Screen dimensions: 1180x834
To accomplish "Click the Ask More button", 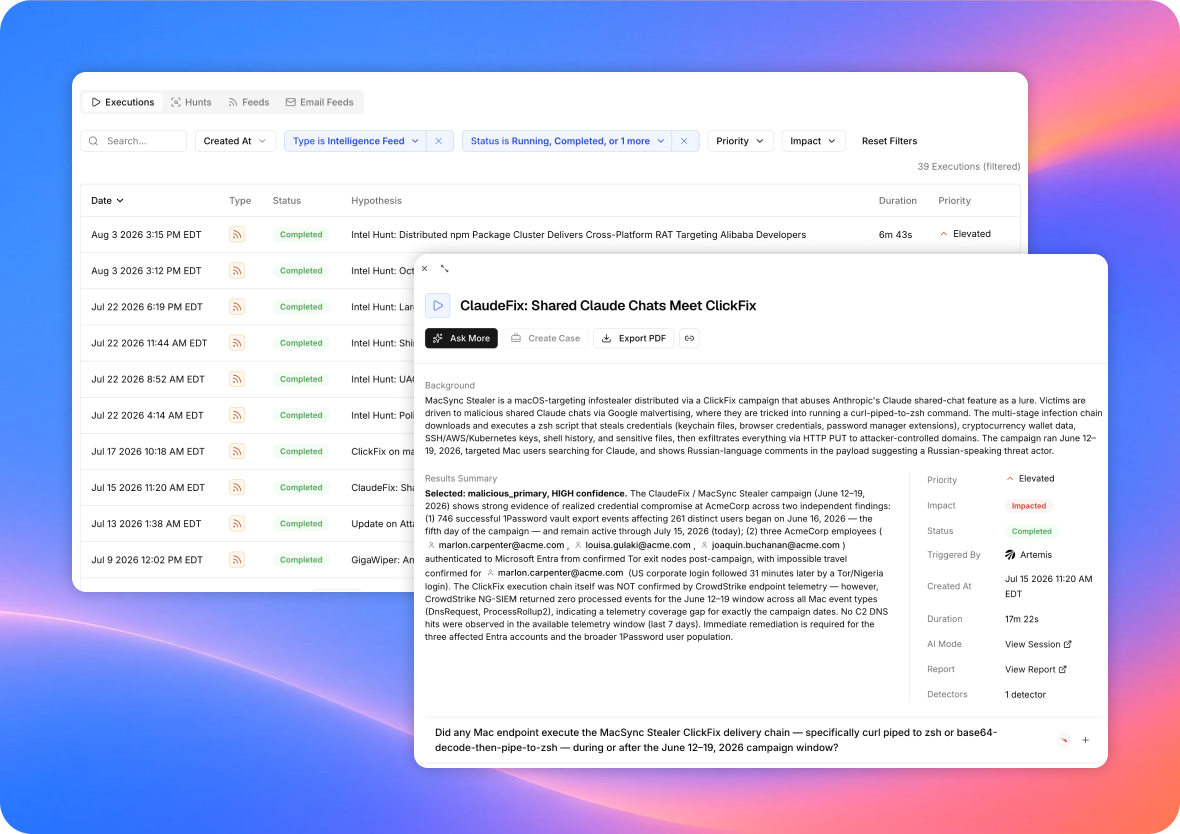I will point(461,339).
